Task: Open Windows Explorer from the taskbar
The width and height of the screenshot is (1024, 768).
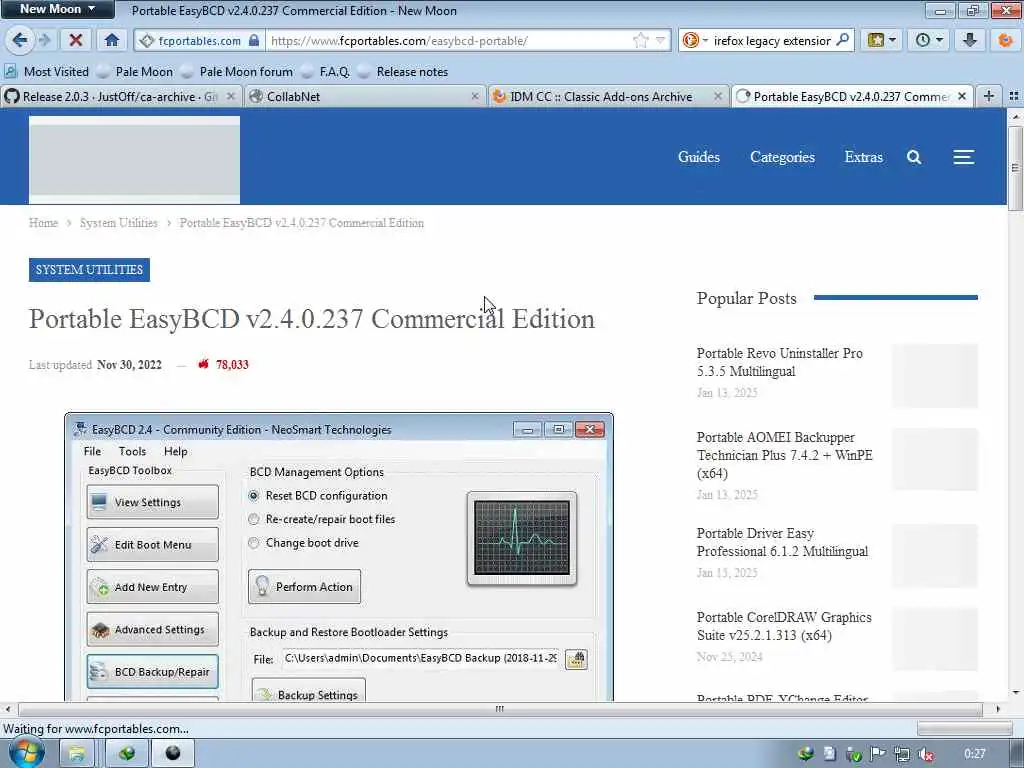Action: pyautogui.click(x=76, y=754)
